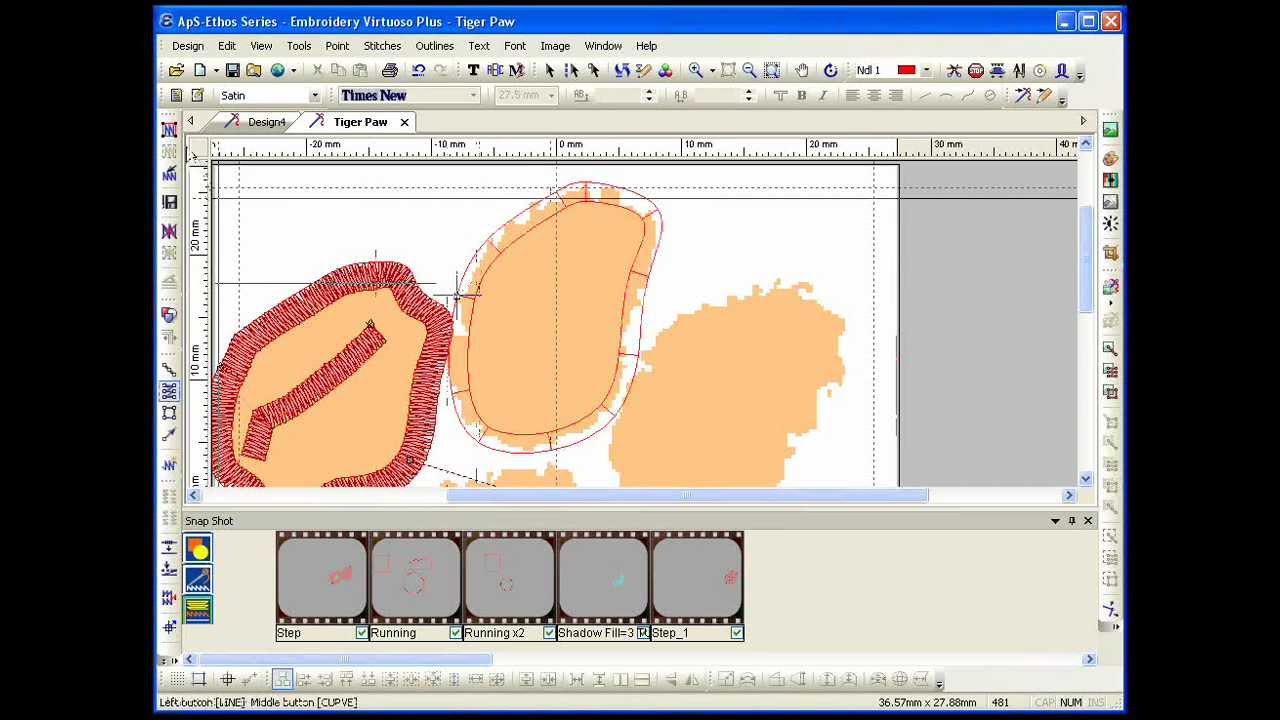Screen dimensions: 1280x720
Task: Uncheck the Running x2 snapshot checkbox
Action: pos(549,633)
